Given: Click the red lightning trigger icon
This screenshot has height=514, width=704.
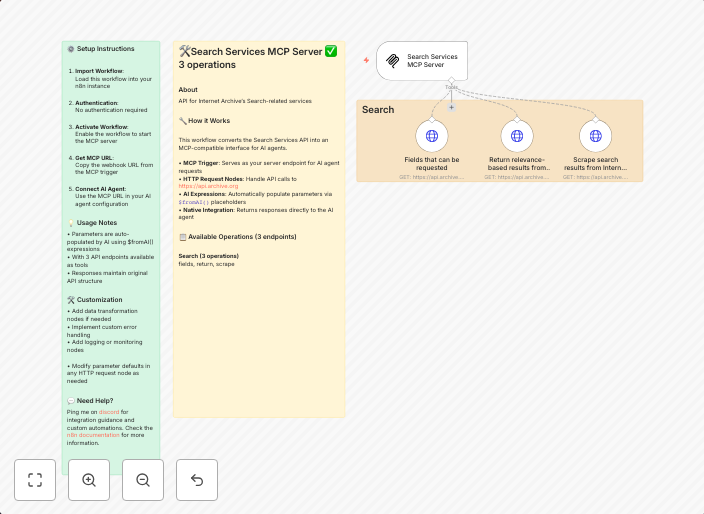Looking at the screenshot, I should [366, 60].
